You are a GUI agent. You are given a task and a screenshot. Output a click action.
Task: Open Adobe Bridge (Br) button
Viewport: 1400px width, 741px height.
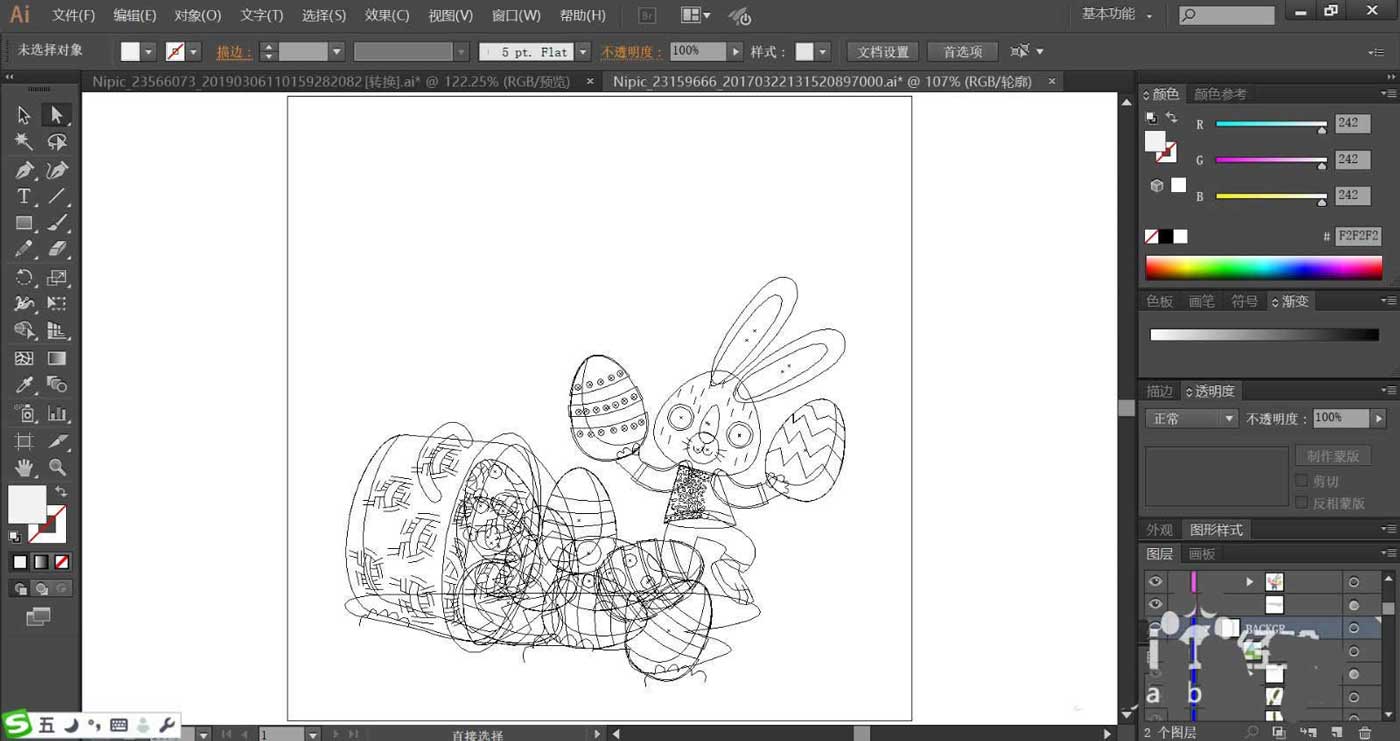647,16
